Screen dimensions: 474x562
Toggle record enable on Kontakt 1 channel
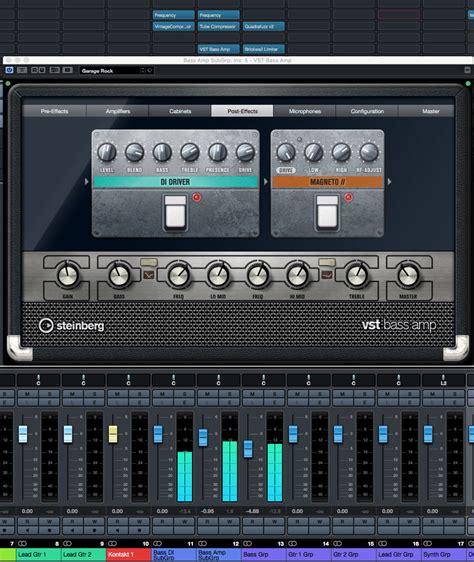coord(139,530)
